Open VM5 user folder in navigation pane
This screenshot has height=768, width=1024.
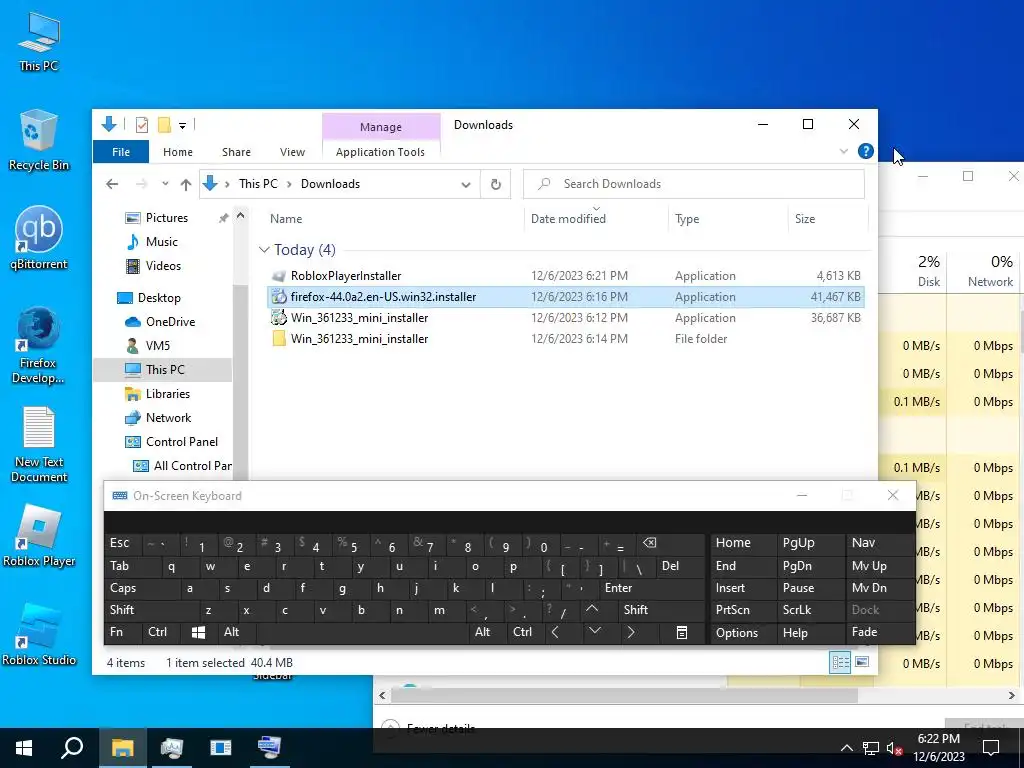coord(157,345)
